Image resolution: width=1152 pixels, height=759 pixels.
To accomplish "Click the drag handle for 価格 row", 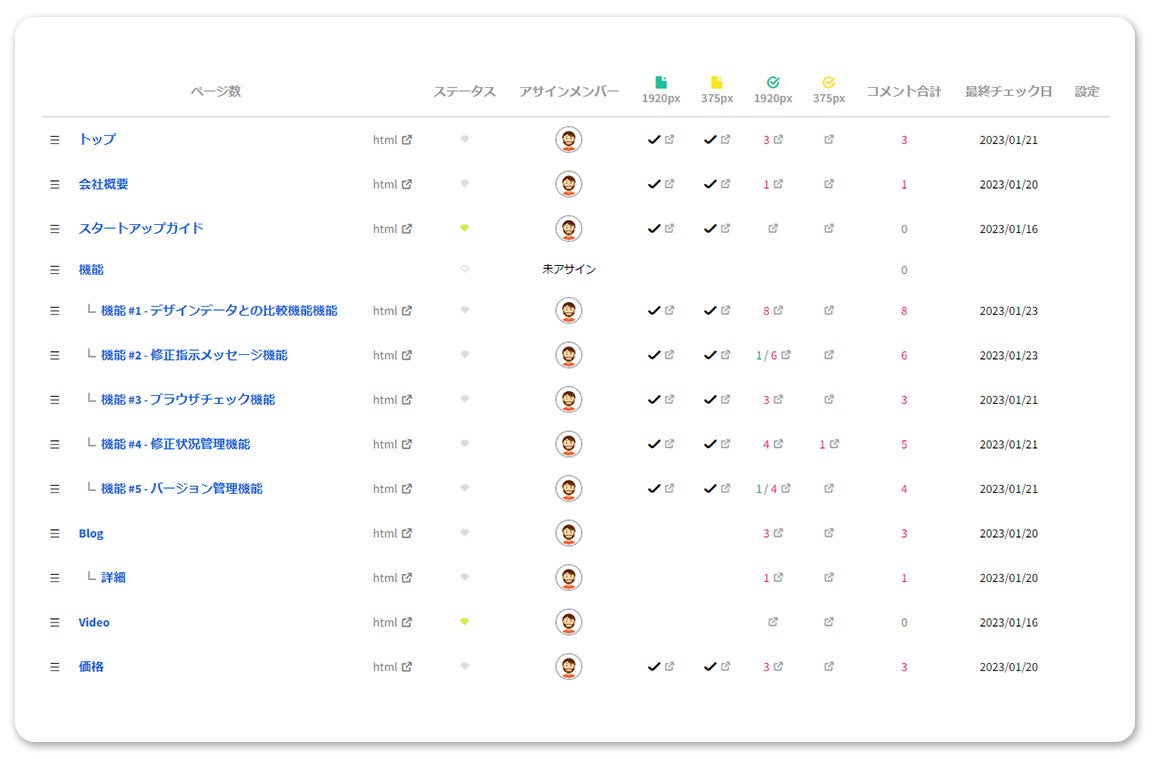I will tap(54, 667).
